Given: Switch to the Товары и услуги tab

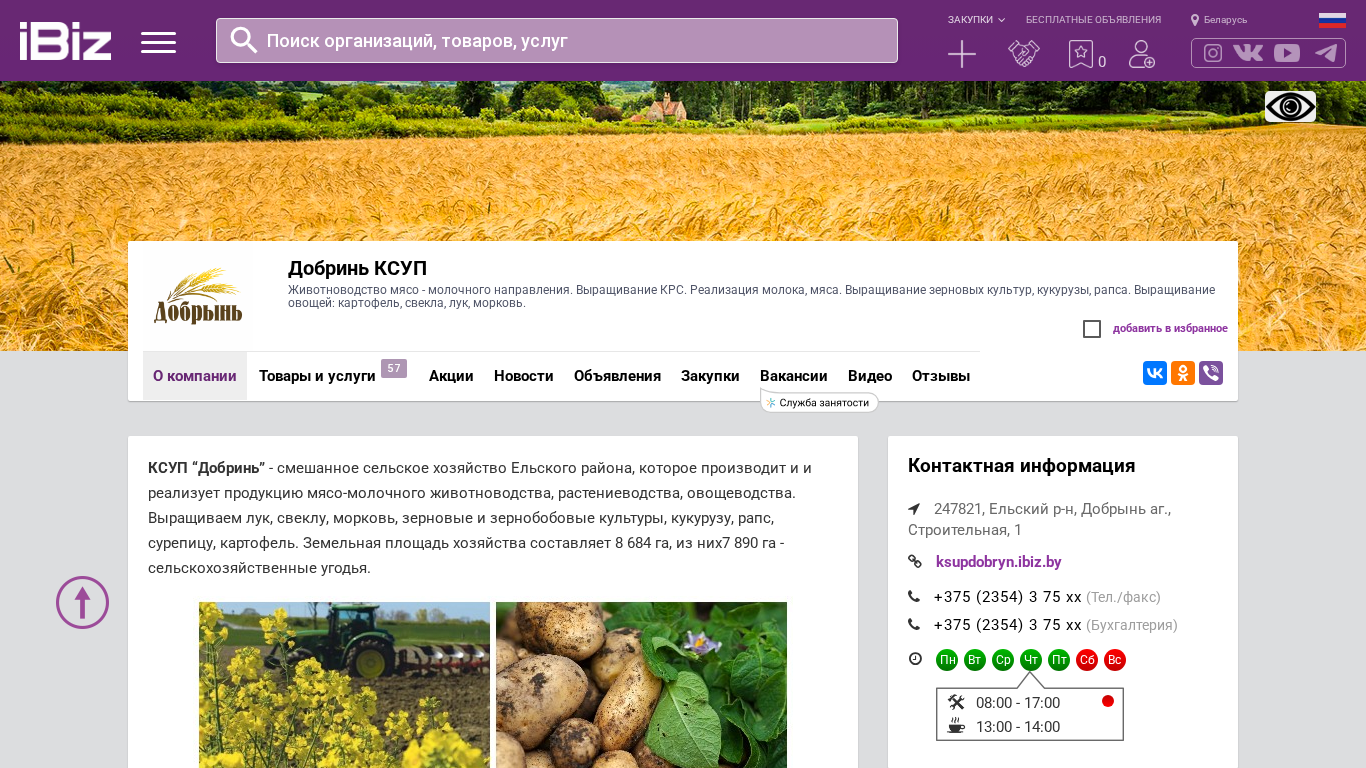Looking at the screenshot, I should tap(317, 376).
